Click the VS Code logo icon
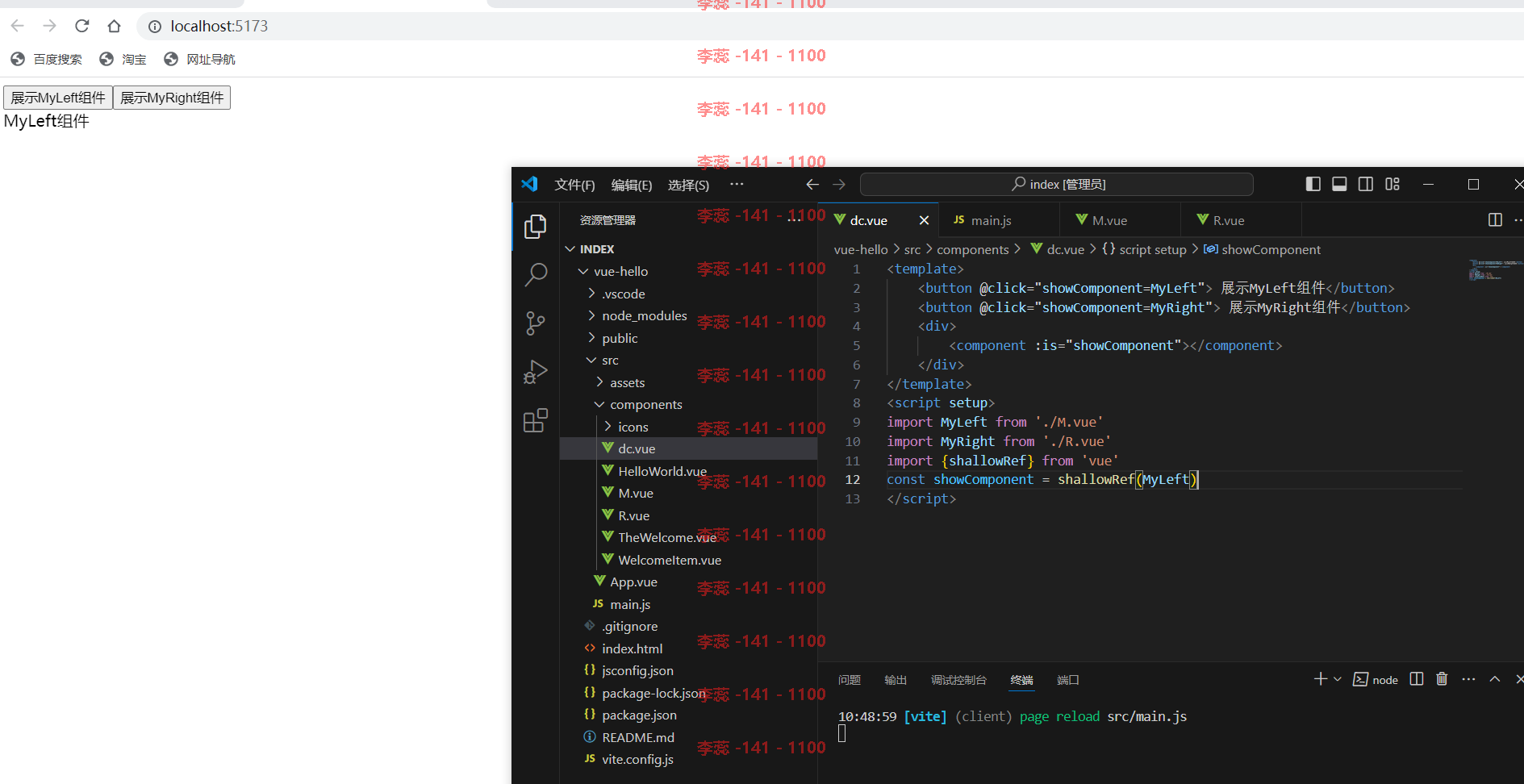 [529, 184]
